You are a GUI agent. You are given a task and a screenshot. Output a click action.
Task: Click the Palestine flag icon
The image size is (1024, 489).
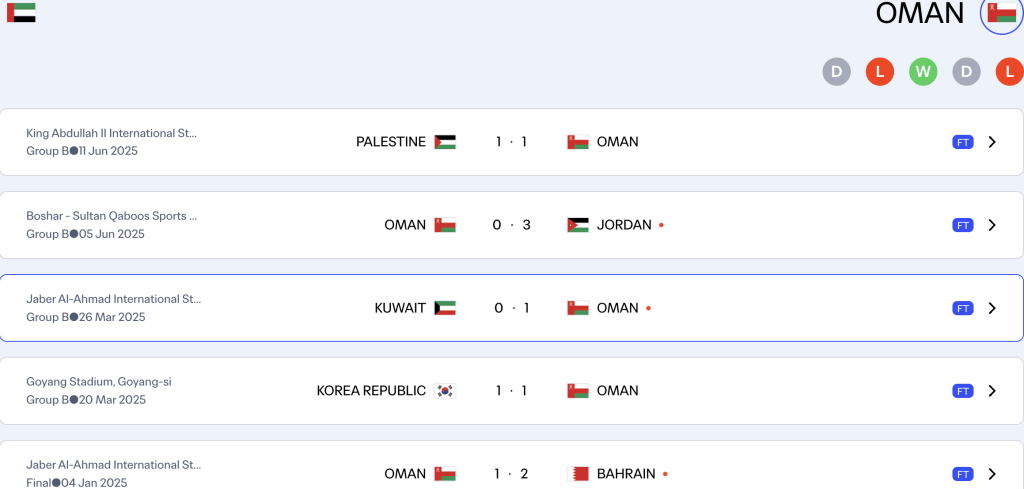point(445,142)
